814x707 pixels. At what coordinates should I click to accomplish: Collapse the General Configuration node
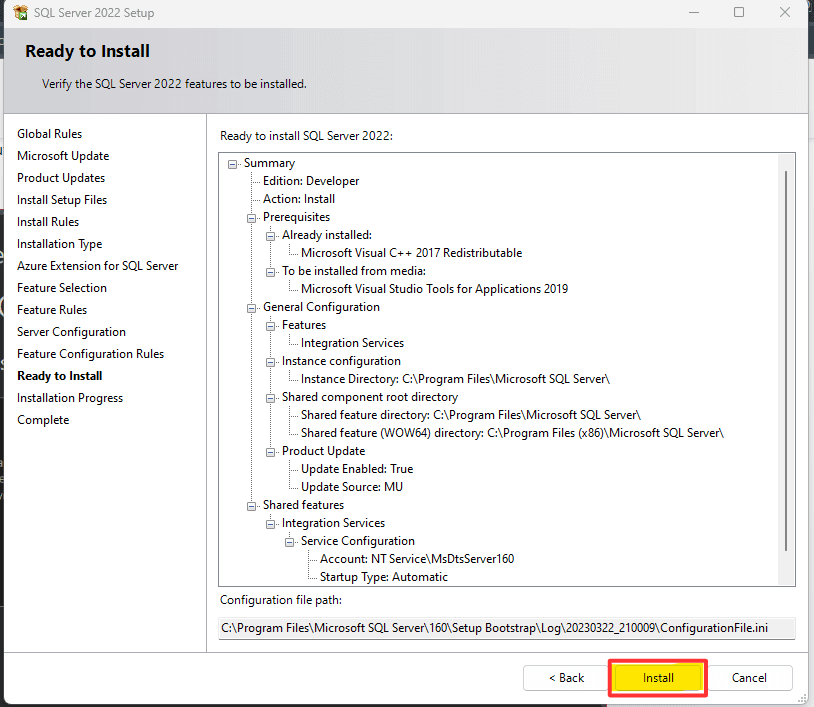[x=251, y=308]
